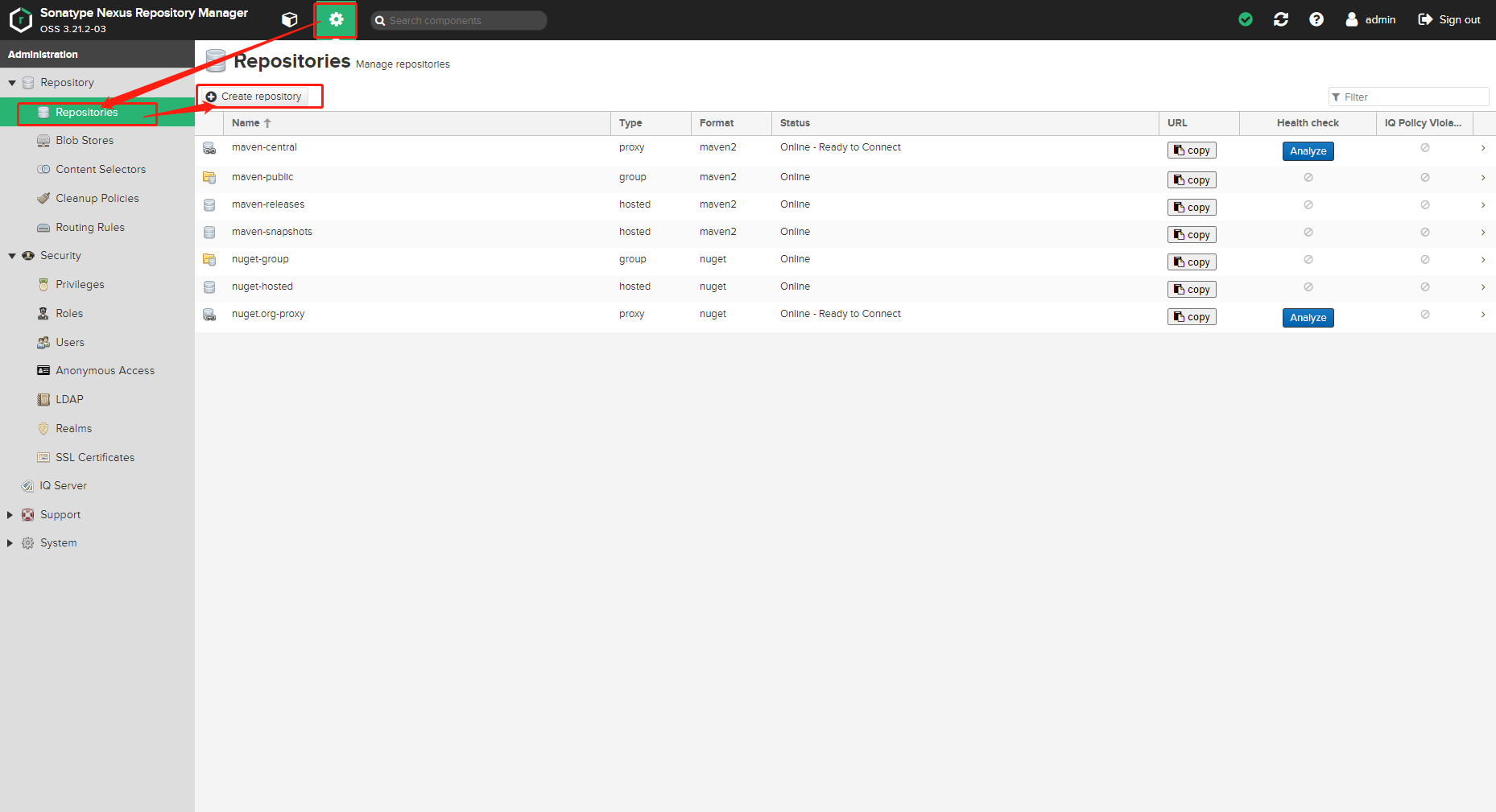
Task: Sort by the Type column header
Action: [651, 123]
